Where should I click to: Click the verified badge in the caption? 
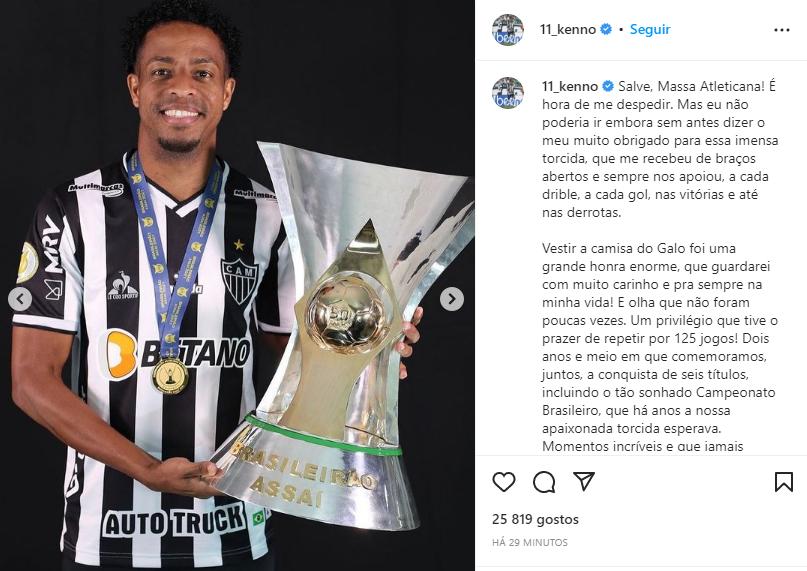coord(608,86)
